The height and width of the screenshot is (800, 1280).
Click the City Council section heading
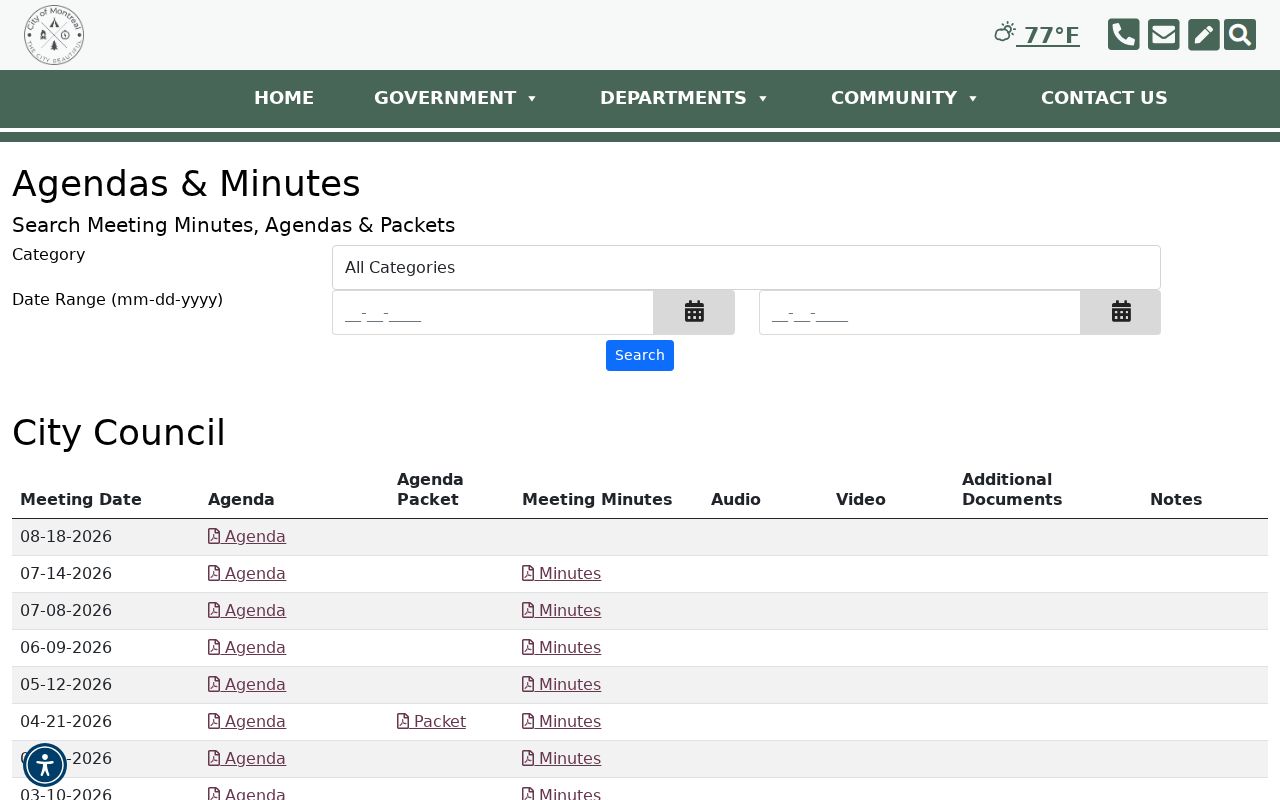[119, 433]
